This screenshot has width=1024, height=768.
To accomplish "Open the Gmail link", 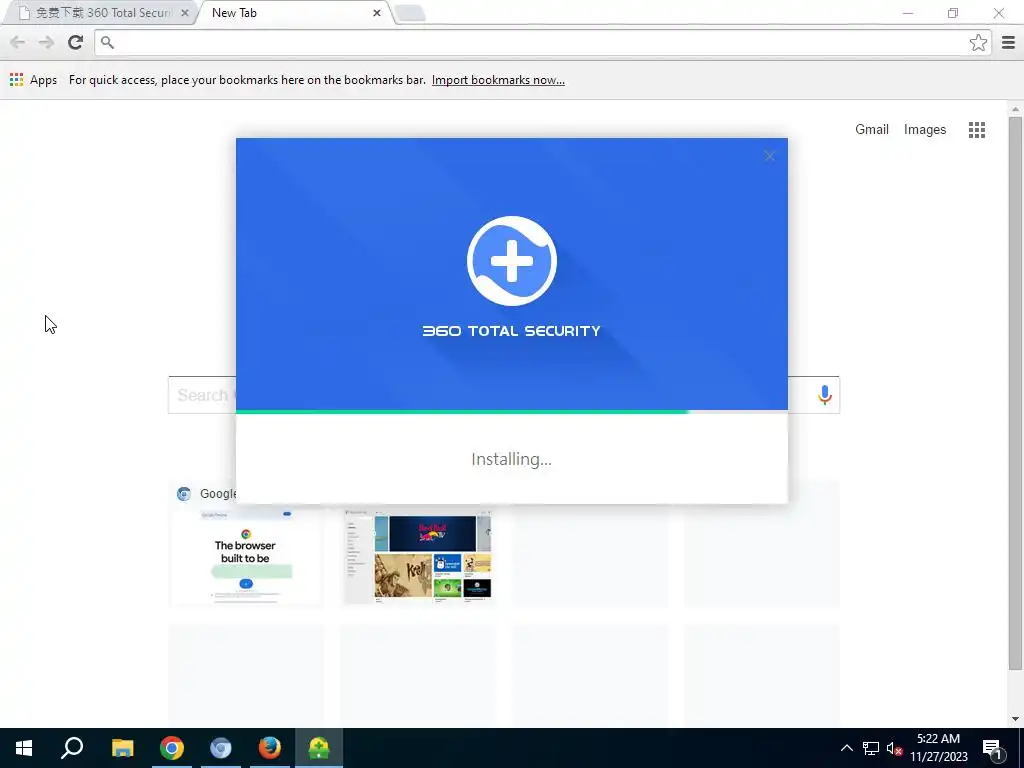I will 871,129.
